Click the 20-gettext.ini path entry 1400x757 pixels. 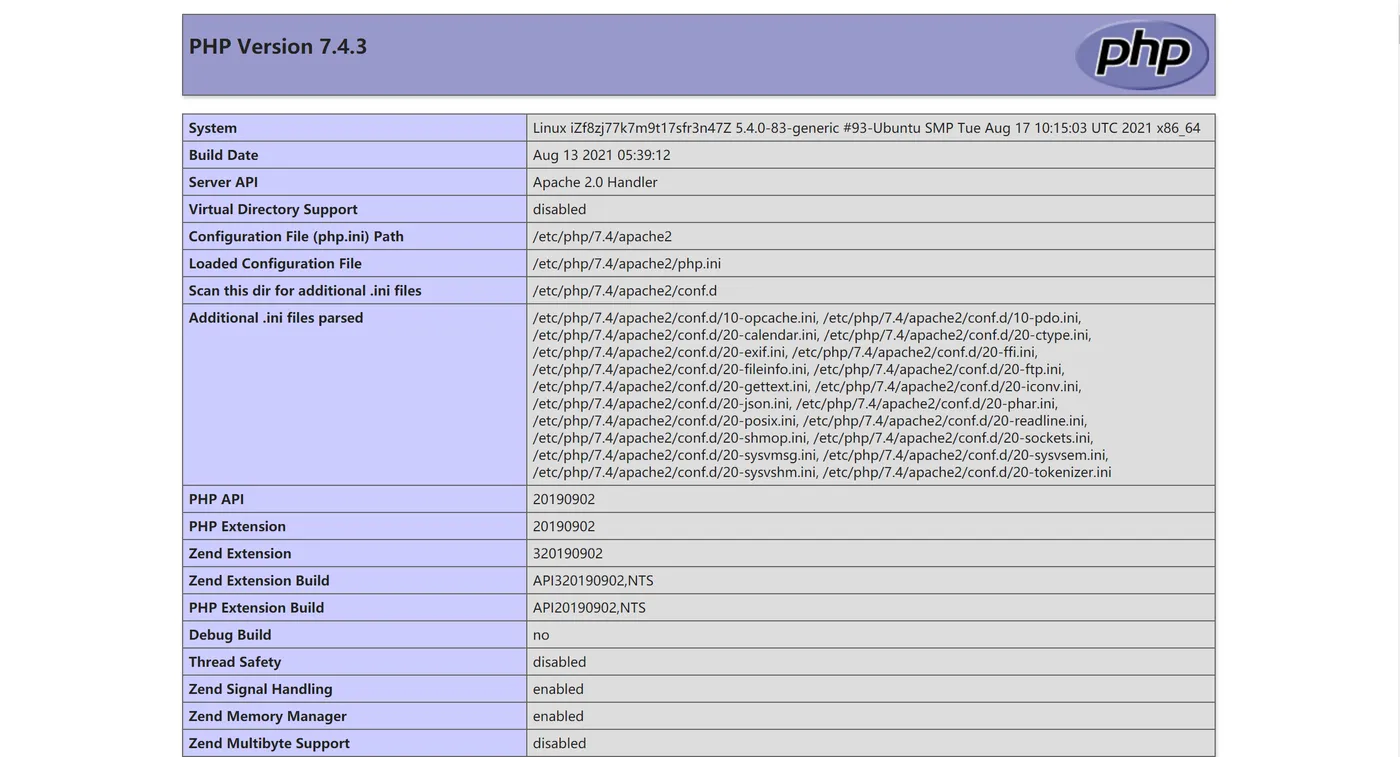click(672, 386)
